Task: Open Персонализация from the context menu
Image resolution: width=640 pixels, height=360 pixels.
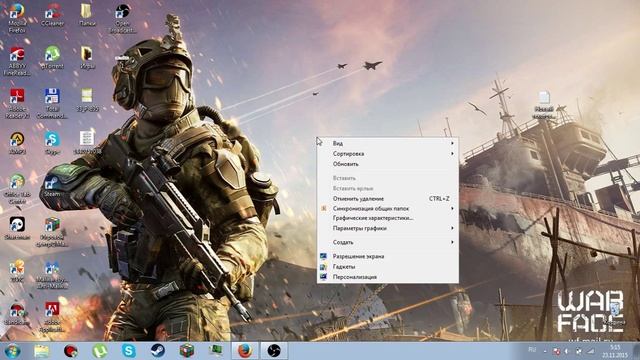Action: pos(387,277)
